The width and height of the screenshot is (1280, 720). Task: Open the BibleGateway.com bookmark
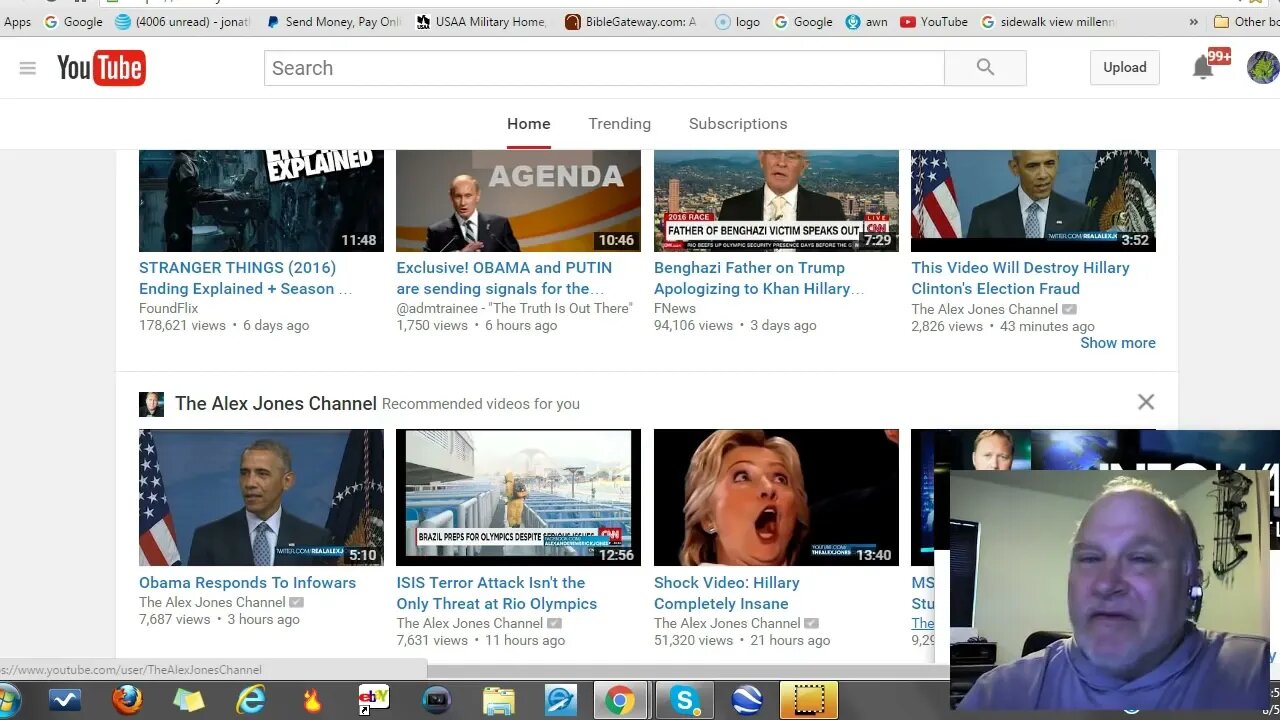tap(631, 21)
